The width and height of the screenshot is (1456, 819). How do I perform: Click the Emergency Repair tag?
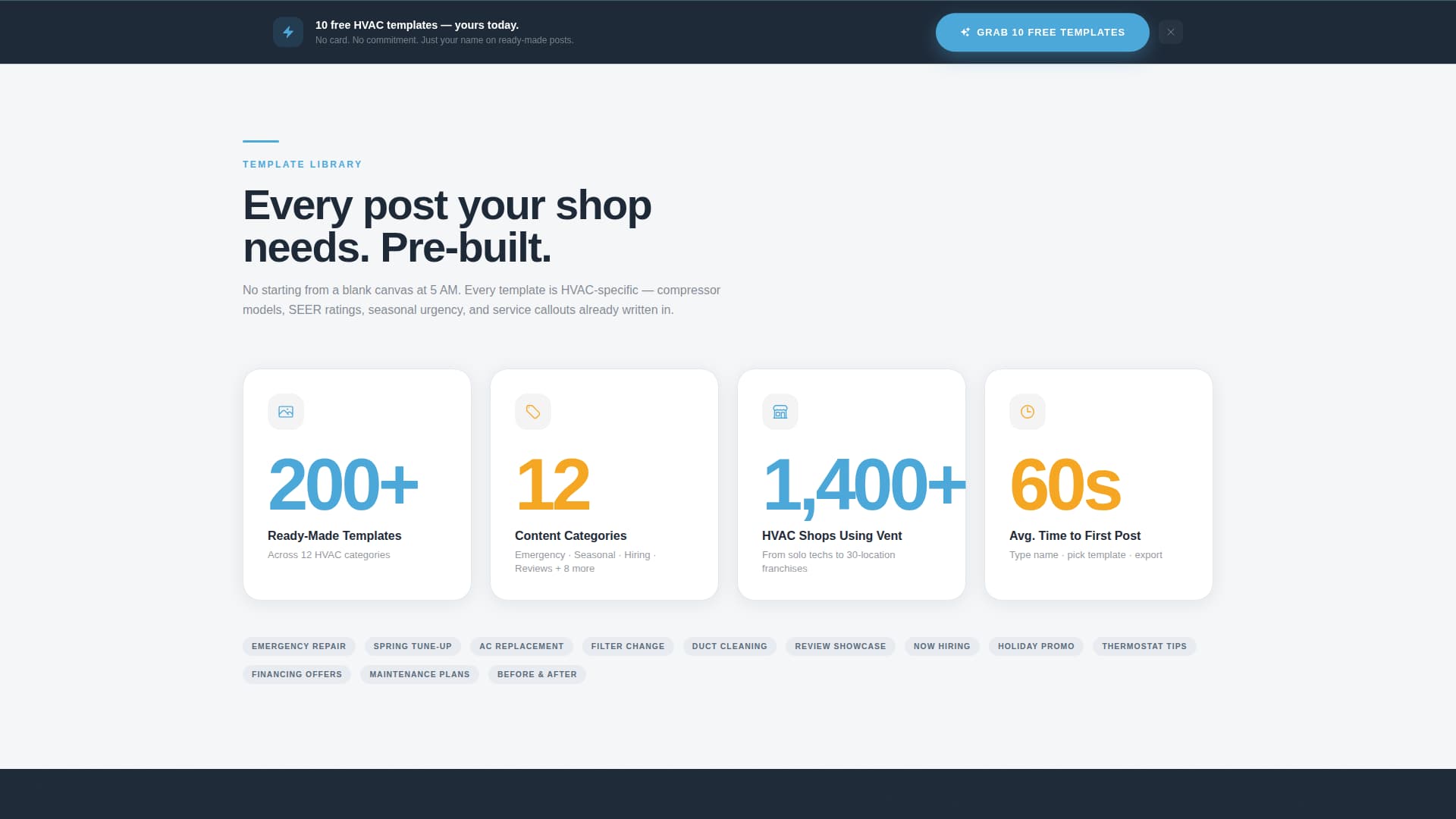[299, 646]
